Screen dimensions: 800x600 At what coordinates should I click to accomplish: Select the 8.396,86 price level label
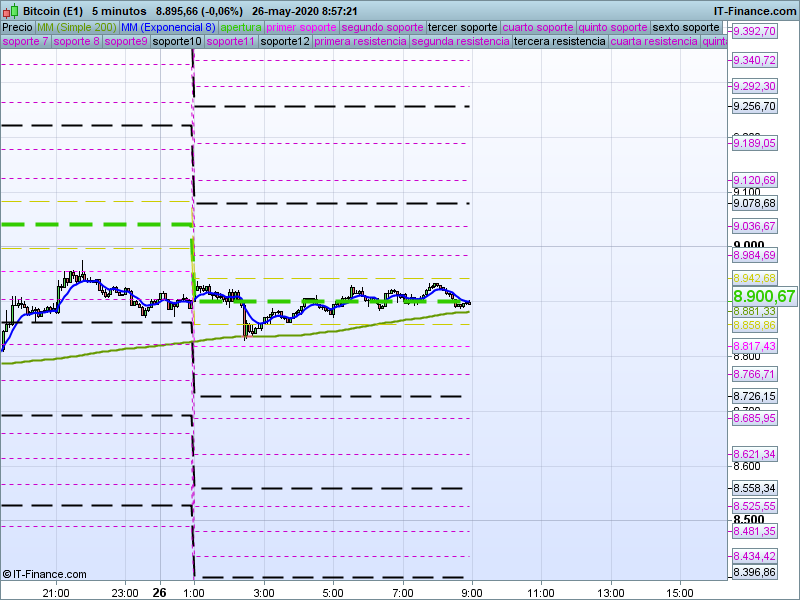click(x=754, y=573)
